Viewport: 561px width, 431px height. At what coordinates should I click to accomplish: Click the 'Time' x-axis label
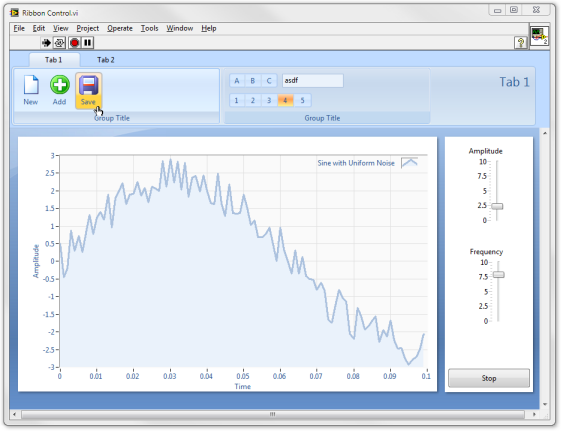[243, 387]
